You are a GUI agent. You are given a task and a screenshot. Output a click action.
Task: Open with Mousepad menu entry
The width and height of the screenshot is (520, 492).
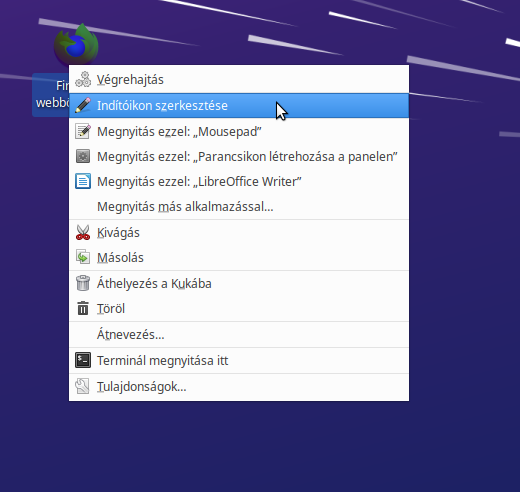click(239, 131)
